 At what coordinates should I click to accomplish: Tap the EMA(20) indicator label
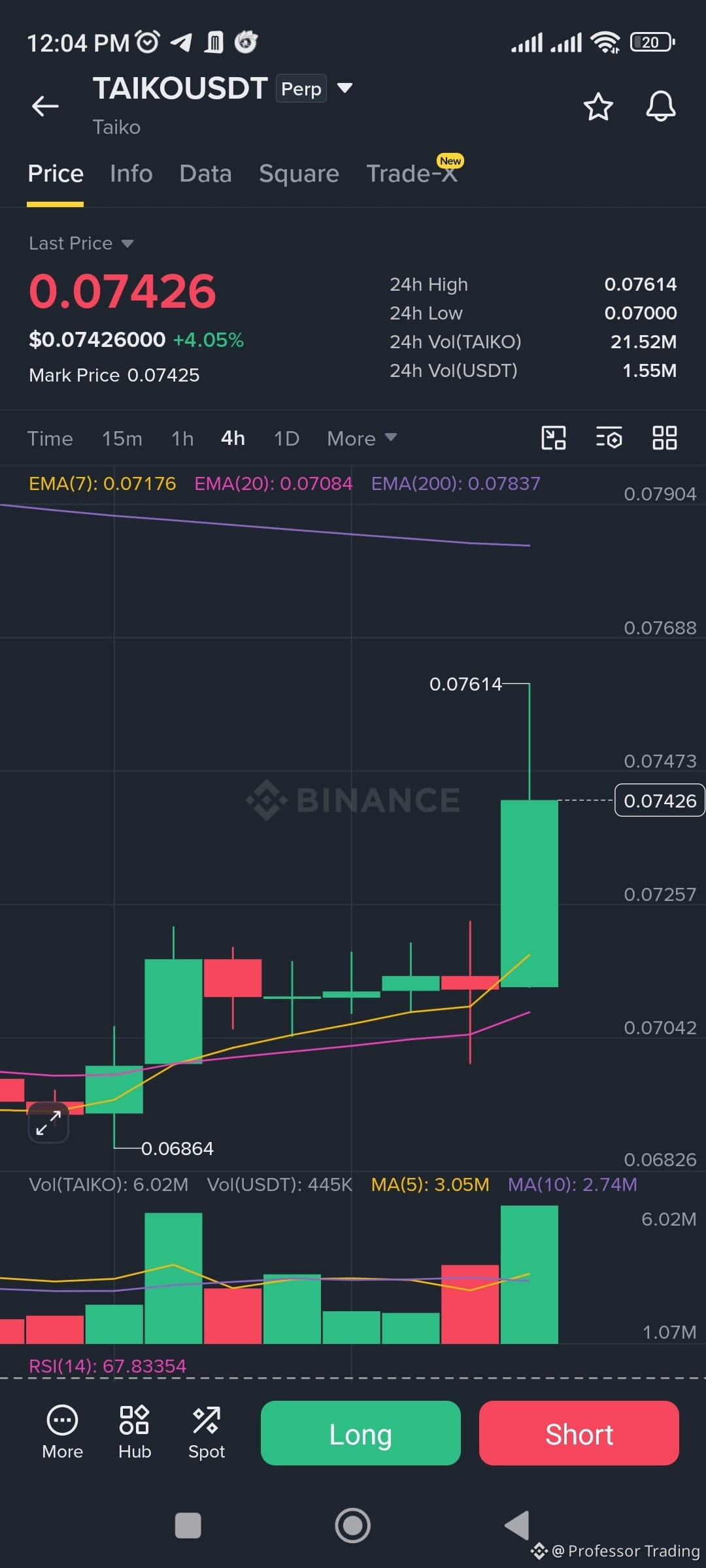273,483
